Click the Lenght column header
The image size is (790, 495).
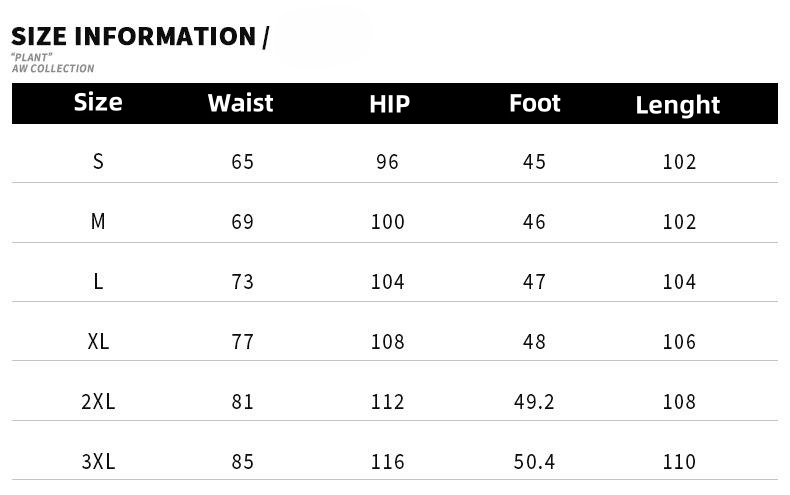point(678,105)
